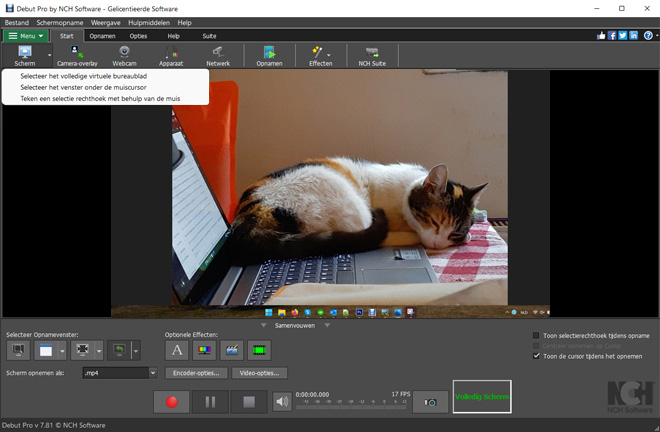Open the Weergave menu

pyautogui.click(x=106, y=23)
